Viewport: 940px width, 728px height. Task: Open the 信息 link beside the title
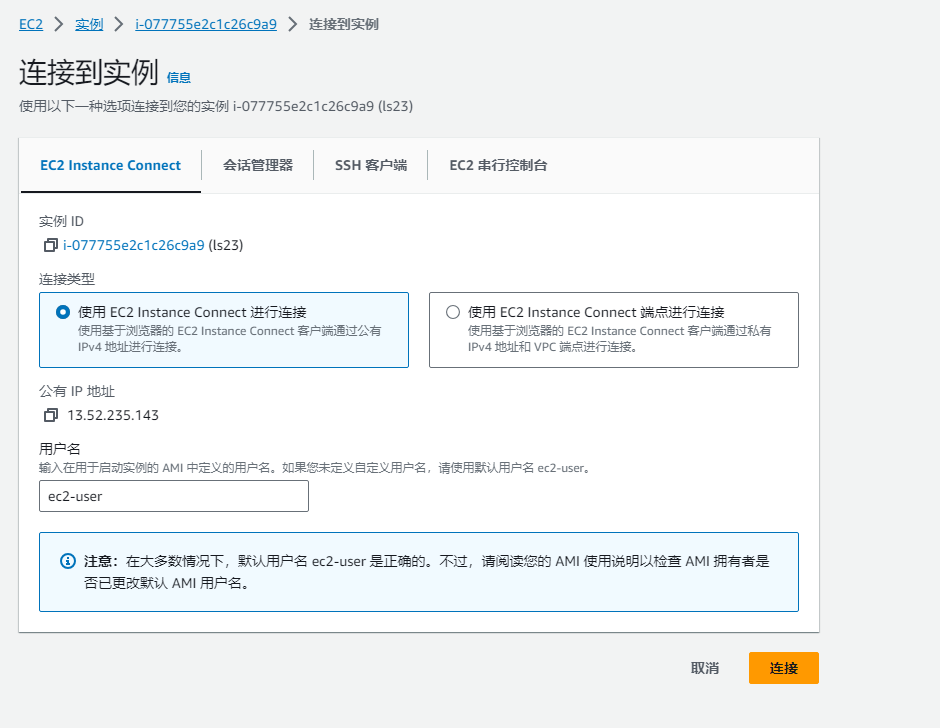[179, 77]
